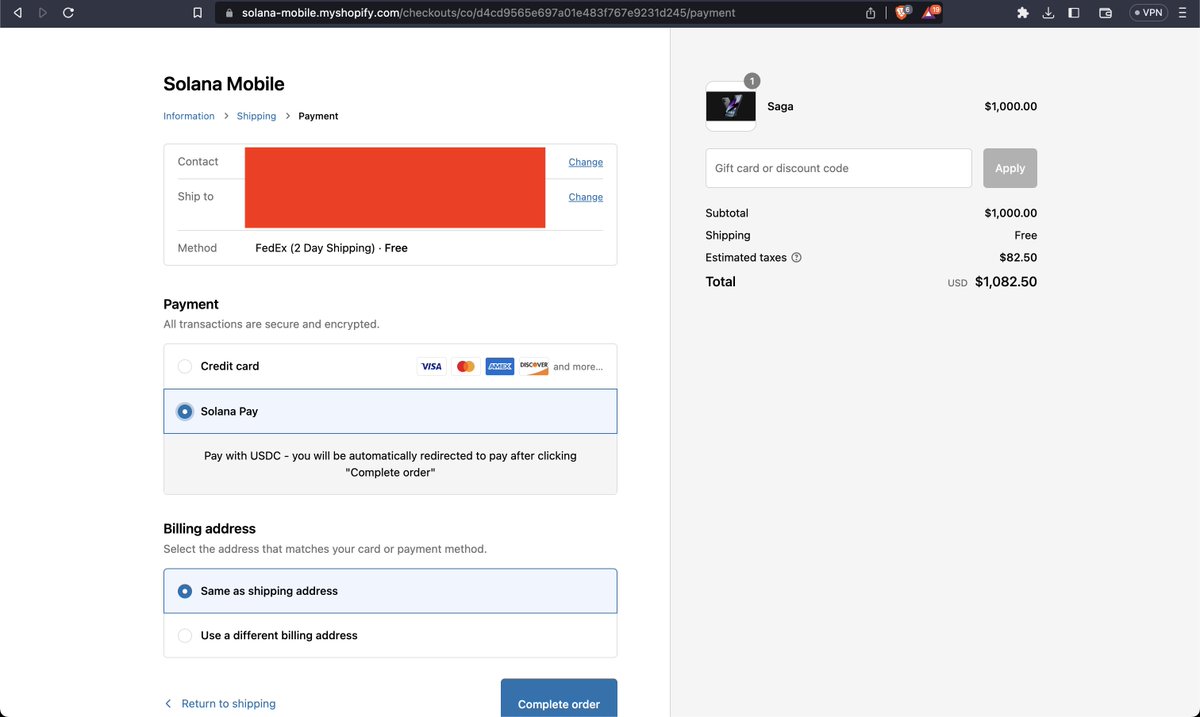The height and width of the screenshot is (717, 1200).
Task: Open the Brave Wallet icon
Action: point(1105,13)
